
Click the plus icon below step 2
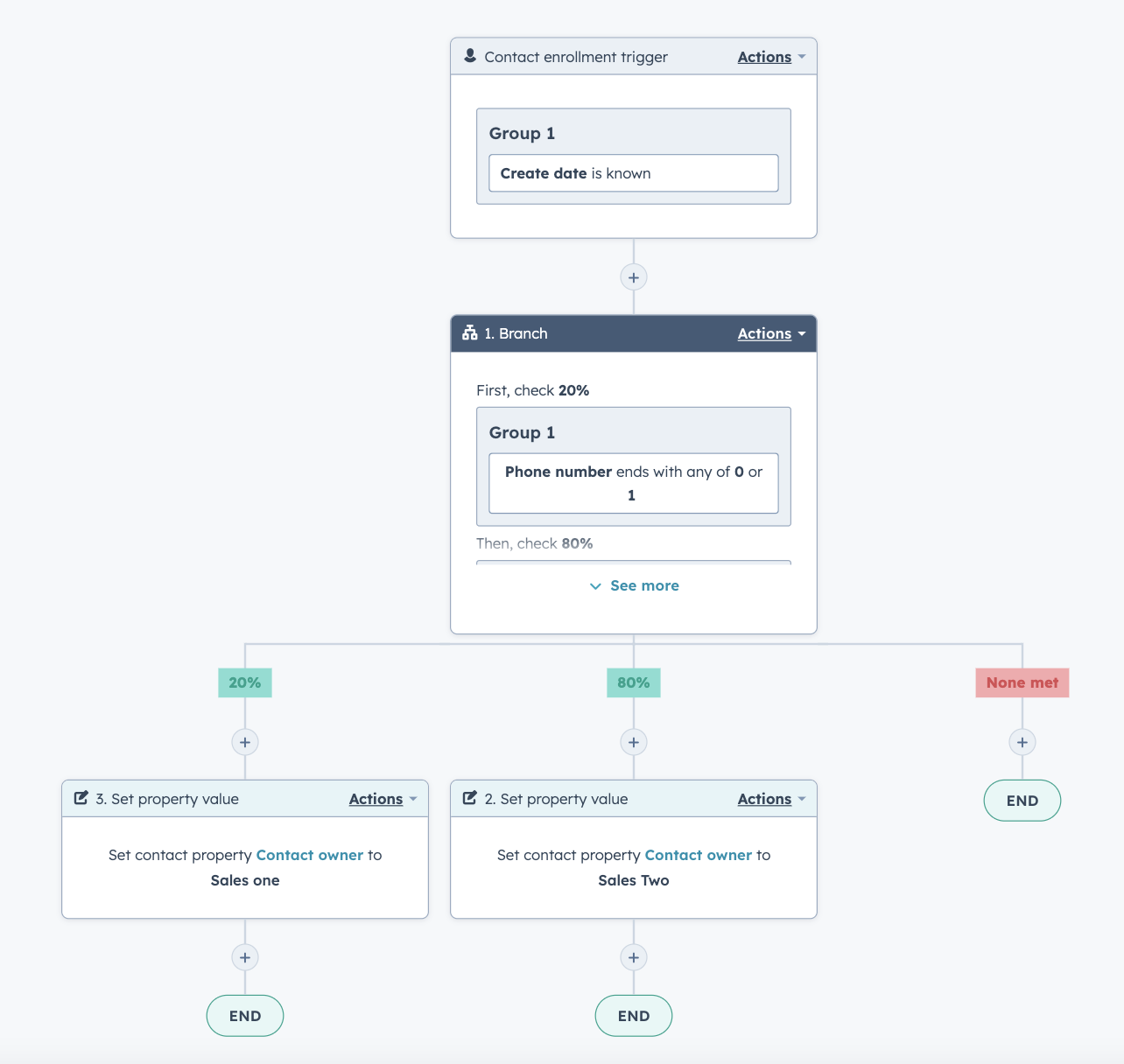(633, 957)
